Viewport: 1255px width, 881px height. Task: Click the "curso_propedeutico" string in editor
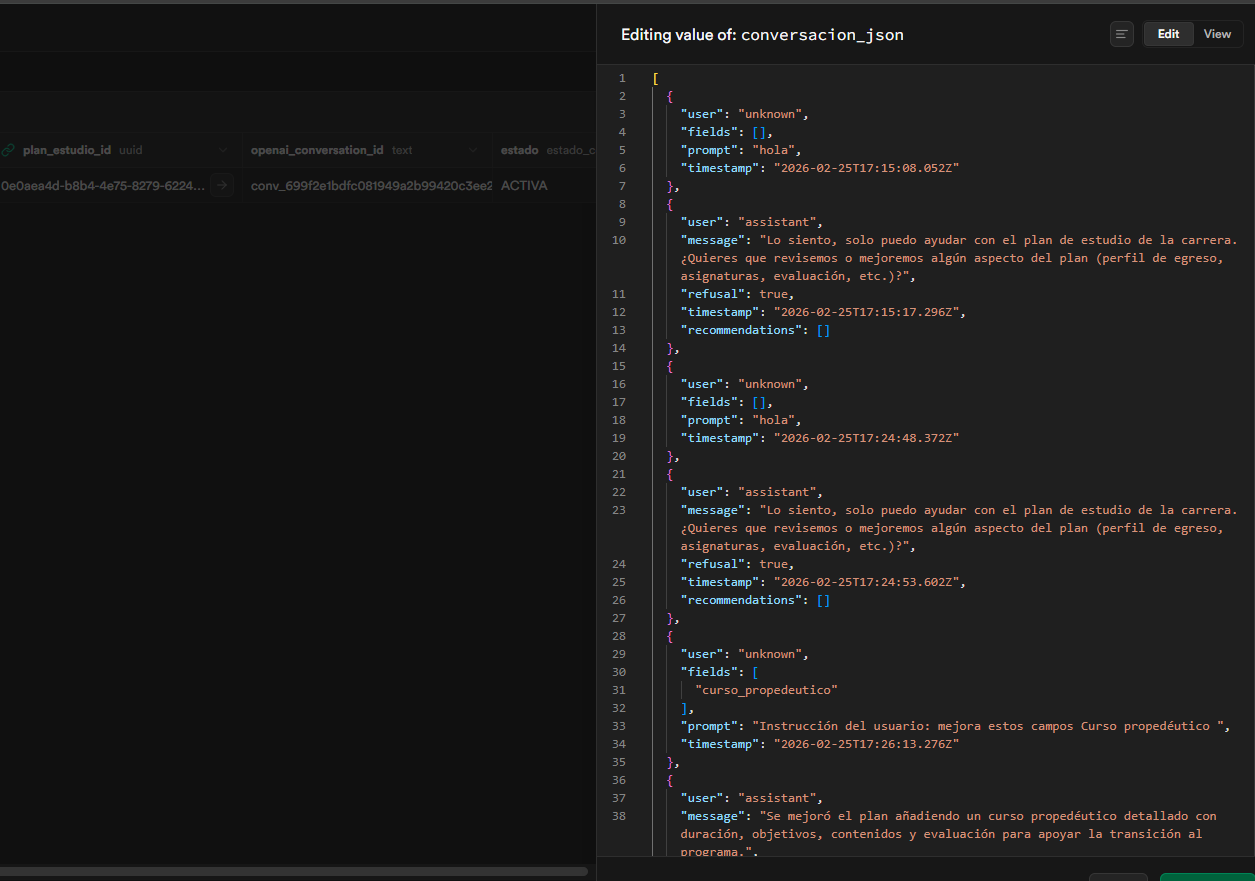(x=766, y=690)
